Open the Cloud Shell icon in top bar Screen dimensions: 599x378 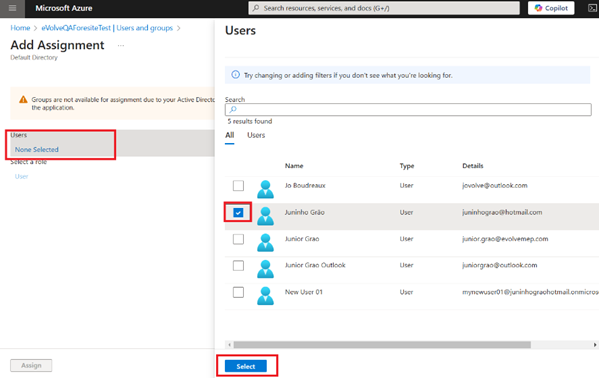(592, 8)
